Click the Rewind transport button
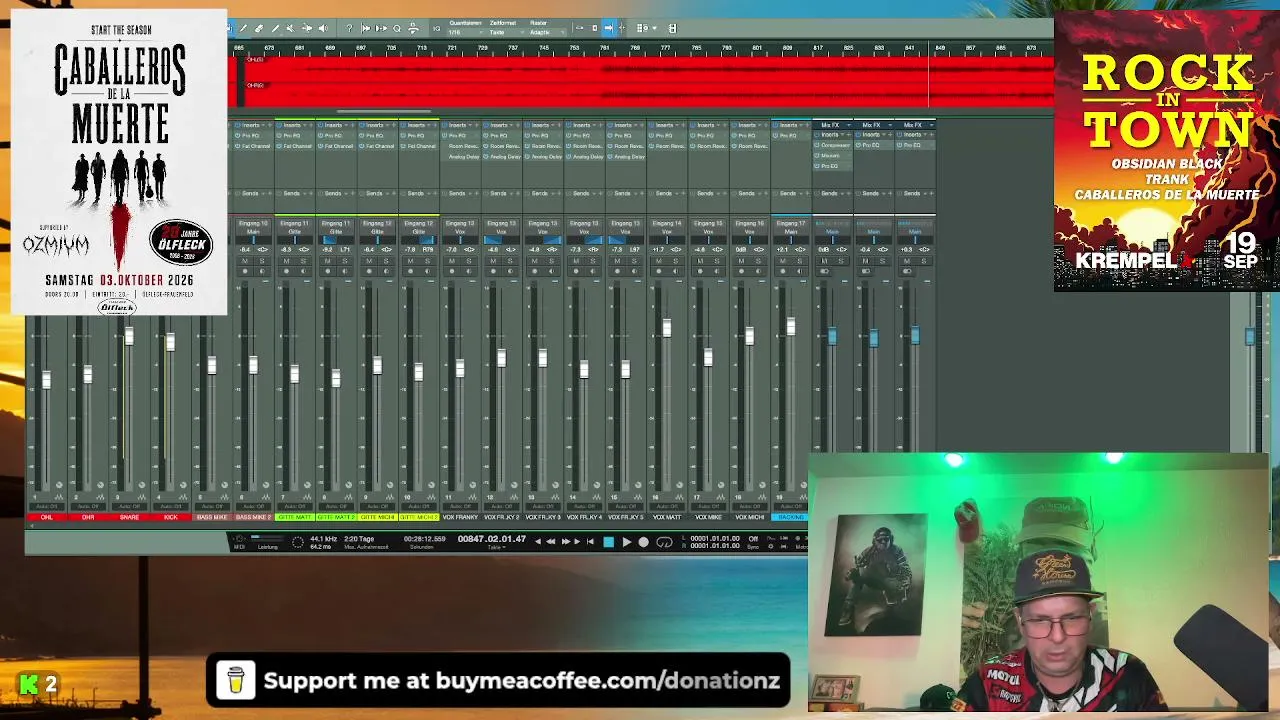This screenshot has width=1280, height=720. click(x=550, y=542)
